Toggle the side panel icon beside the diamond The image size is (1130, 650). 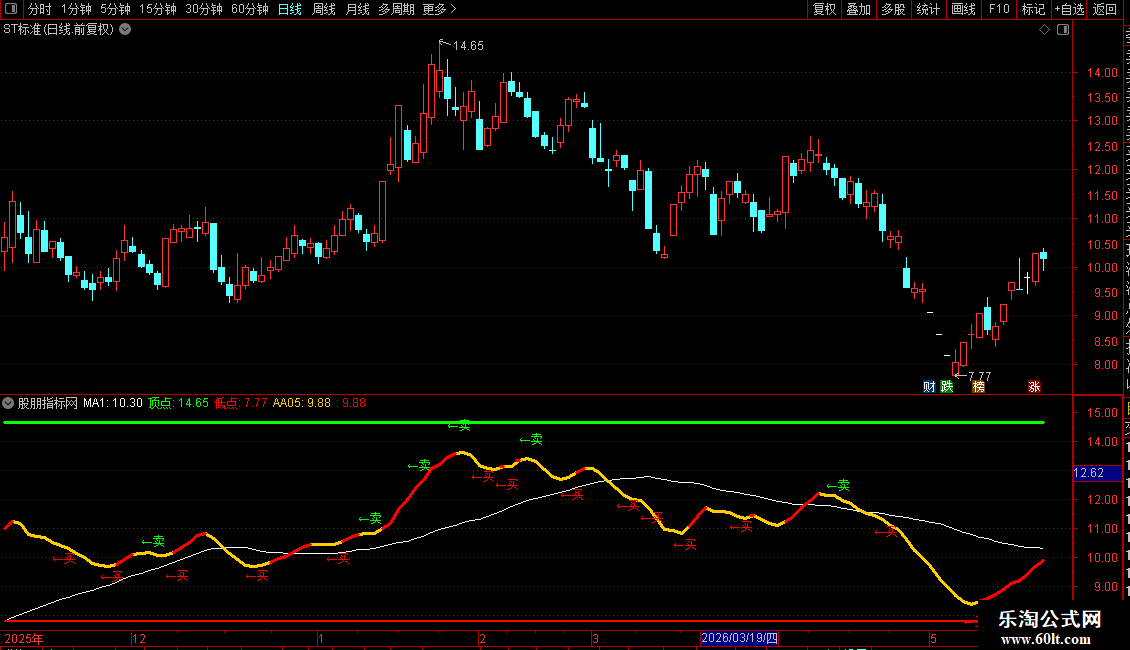[x=1063, y=30]
